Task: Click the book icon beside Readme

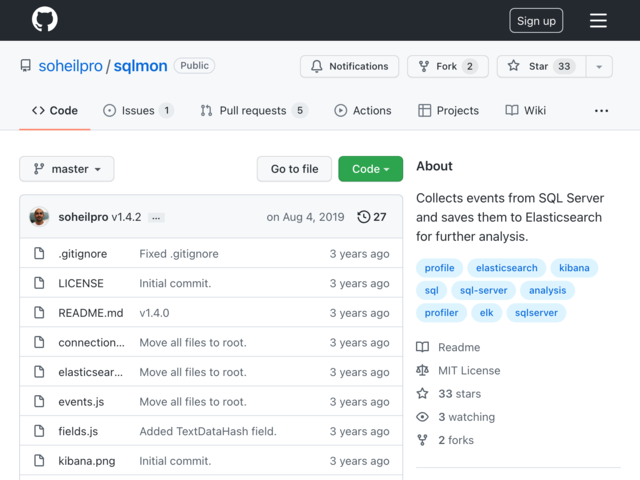Action: click(x=422, y=347)
